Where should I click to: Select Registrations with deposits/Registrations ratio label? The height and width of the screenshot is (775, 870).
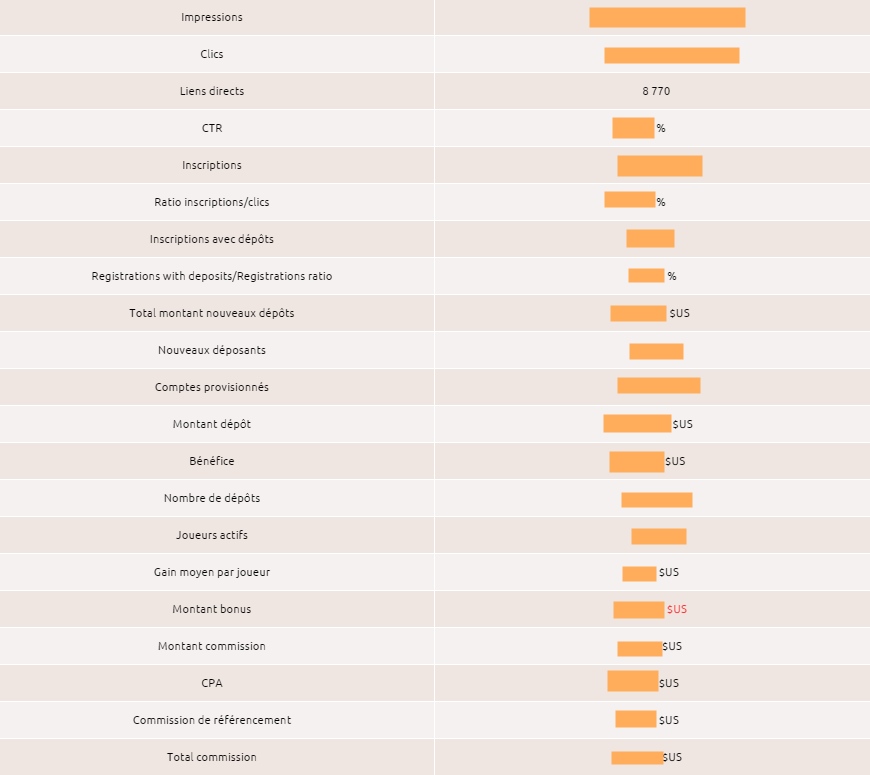pos(212,276)
